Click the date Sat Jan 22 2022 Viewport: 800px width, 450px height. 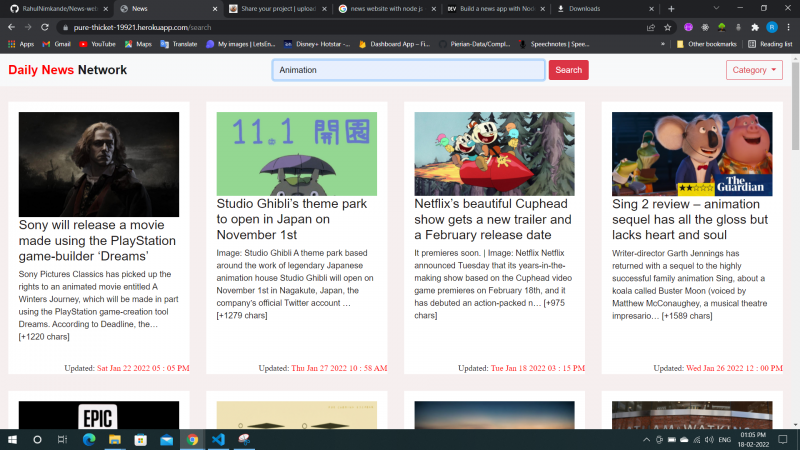pos(143,368)
